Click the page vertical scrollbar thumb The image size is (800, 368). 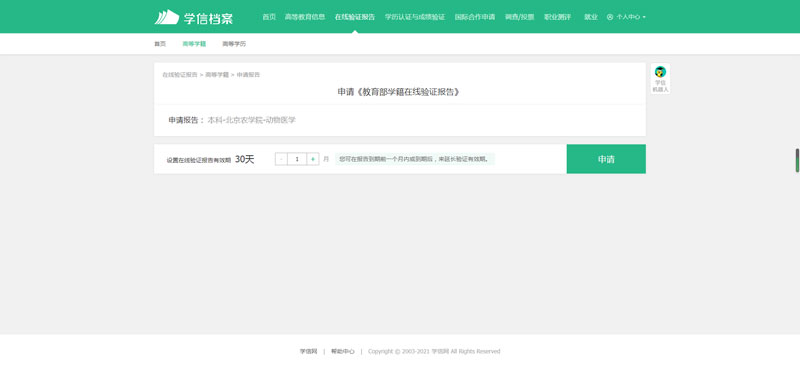797,160
